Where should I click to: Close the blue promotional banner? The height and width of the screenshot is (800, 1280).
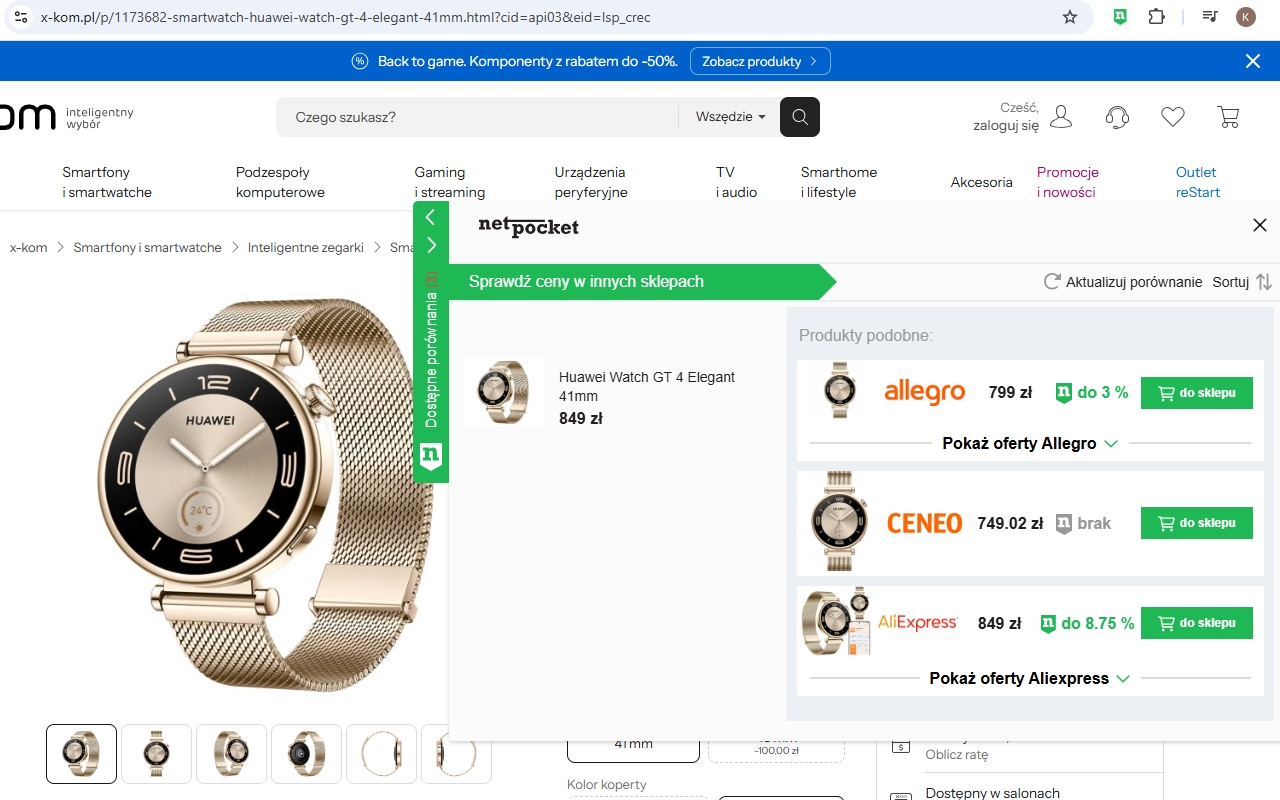point(1253,61)
